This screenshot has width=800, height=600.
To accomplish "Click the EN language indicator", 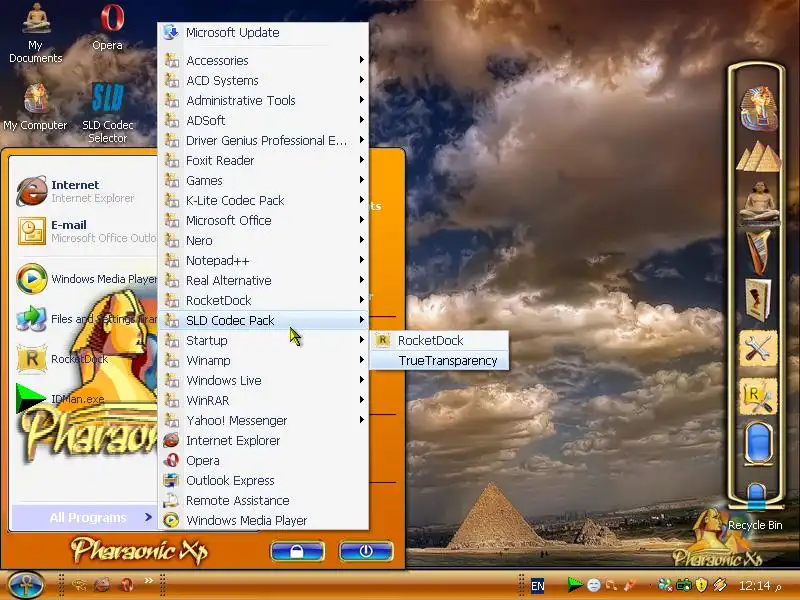I will [x=538, y=586].
